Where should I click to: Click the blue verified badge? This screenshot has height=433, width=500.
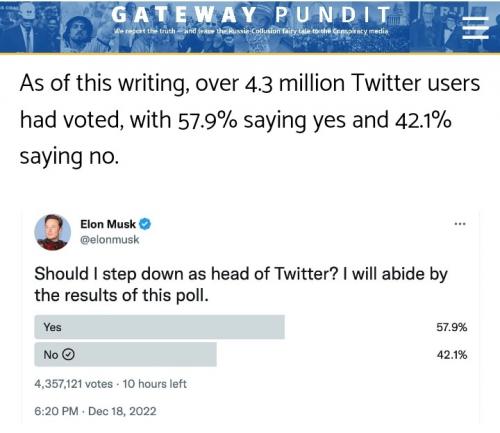[x=145, y=224]
